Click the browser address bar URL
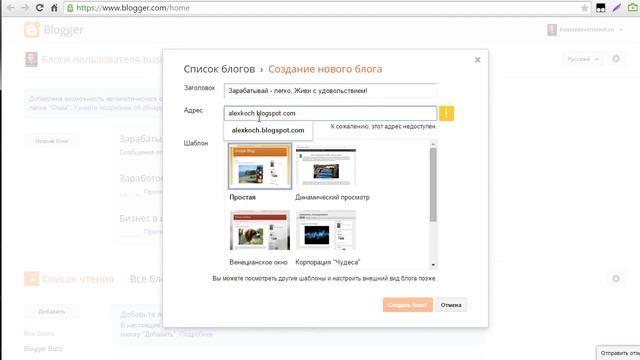640x360 pixels. [133, 8]
